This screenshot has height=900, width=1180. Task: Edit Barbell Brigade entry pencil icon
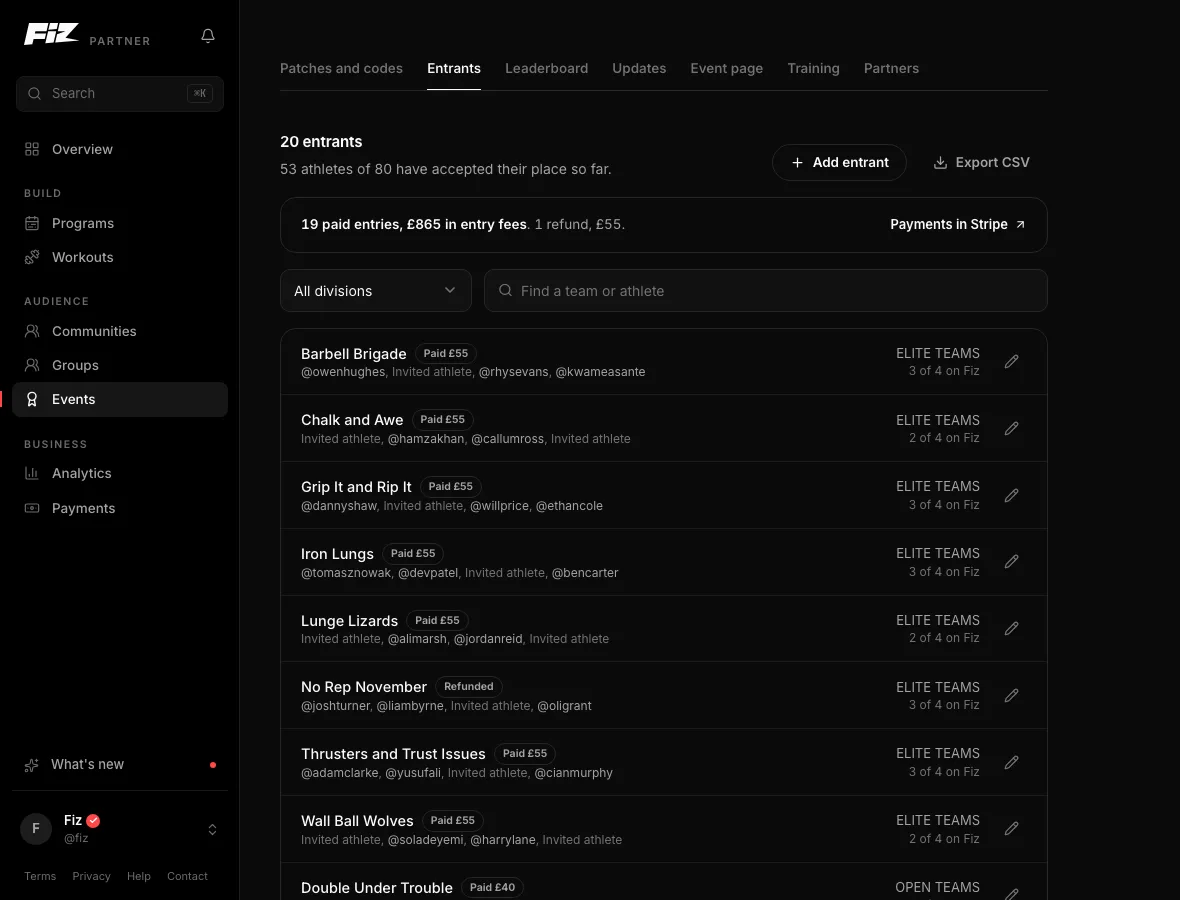click(1011, 361)
